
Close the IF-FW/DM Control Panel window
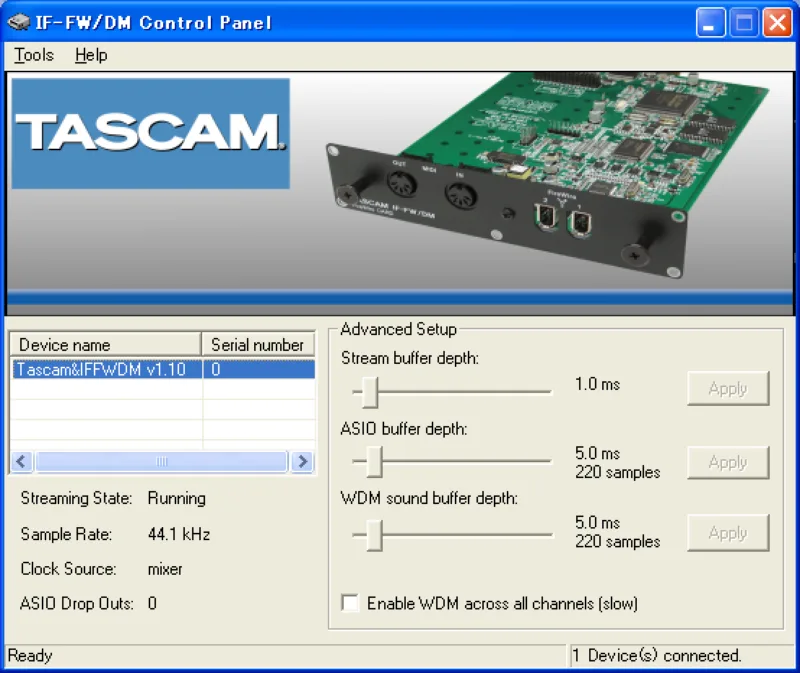777,22
